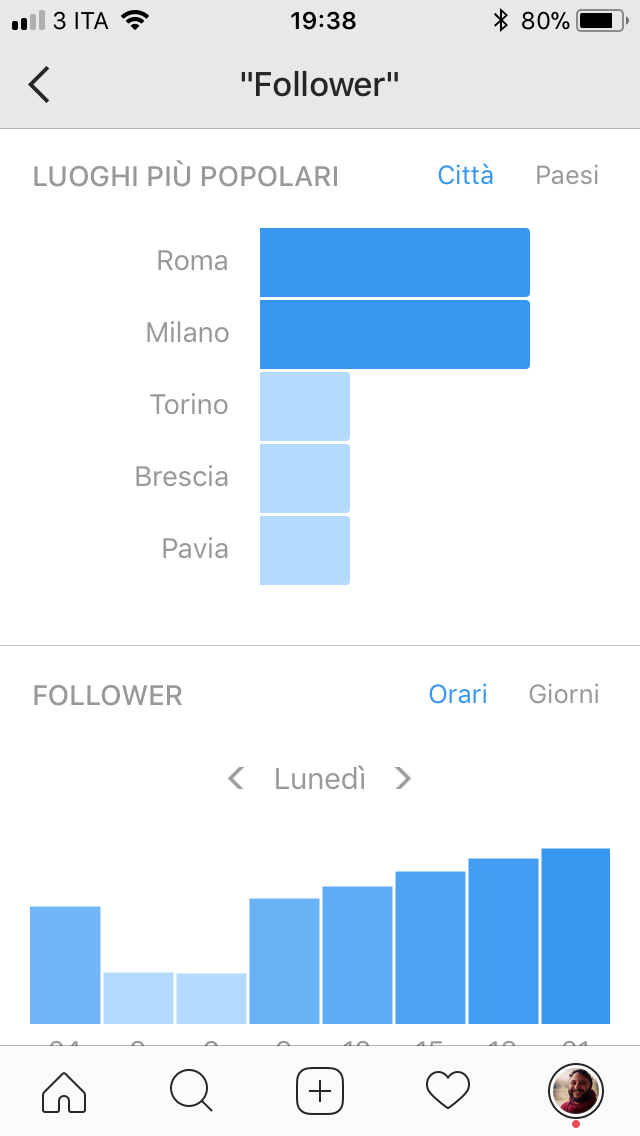
Task: Switch follower view to Giorni
Action: click(564, 694)
